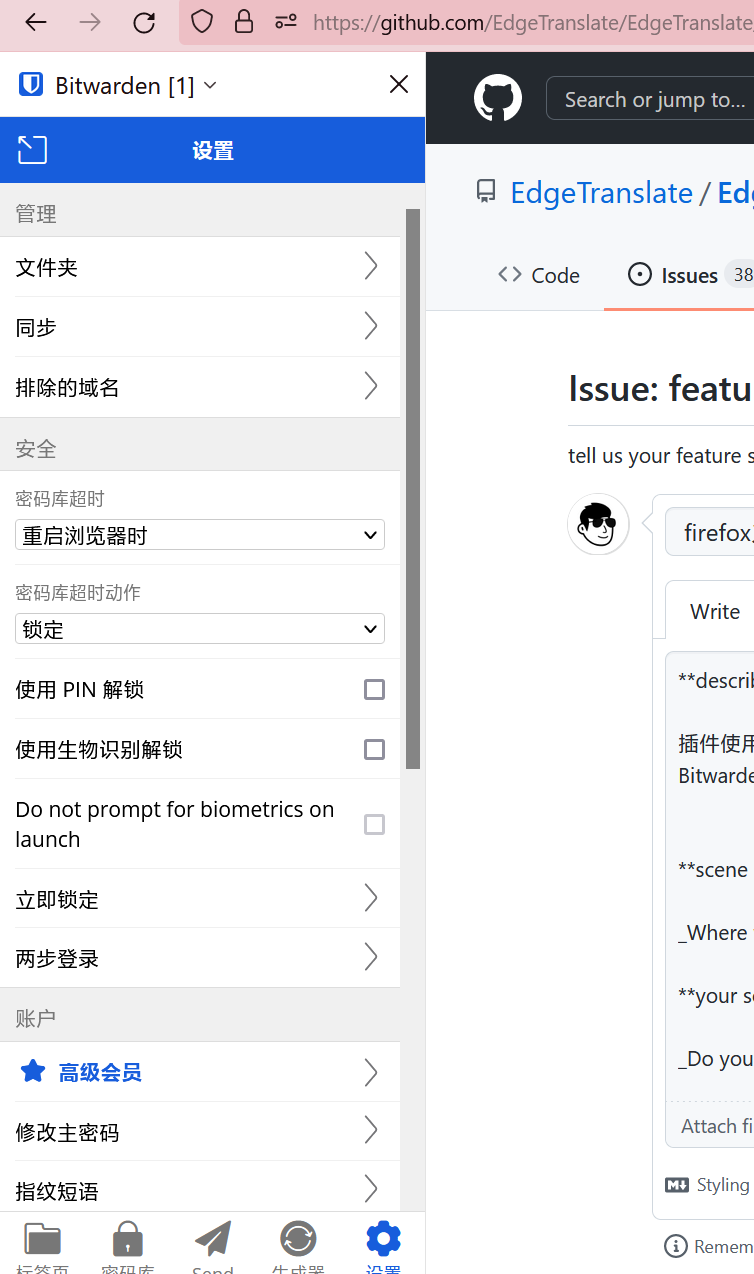
Task: Expand the Bitwarden account switcher
Action: (x=209, y=84)
